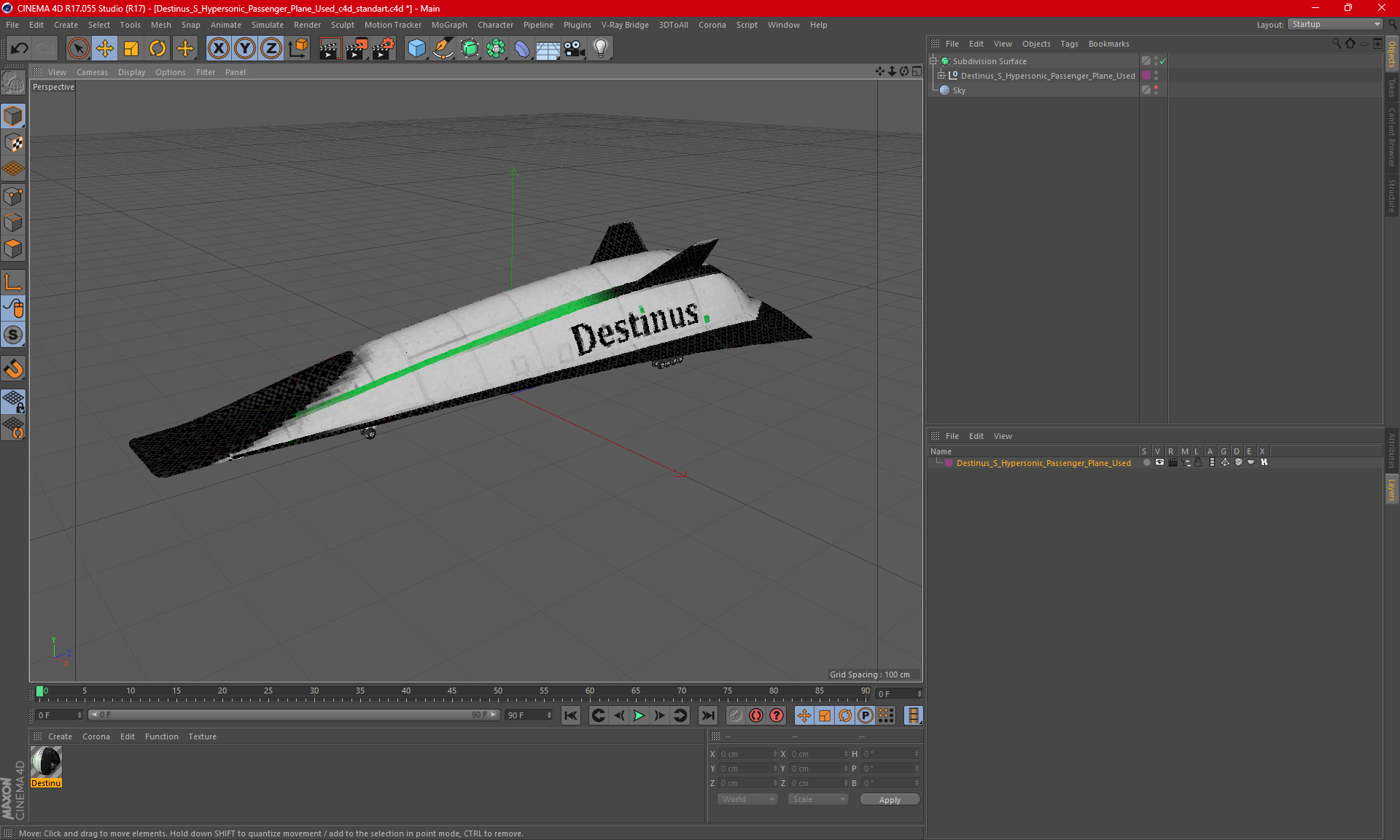Viewport: 1400px width, 840px height.
Task: Open Material Manager Texture menu
Action: click(x=202, y=736)
